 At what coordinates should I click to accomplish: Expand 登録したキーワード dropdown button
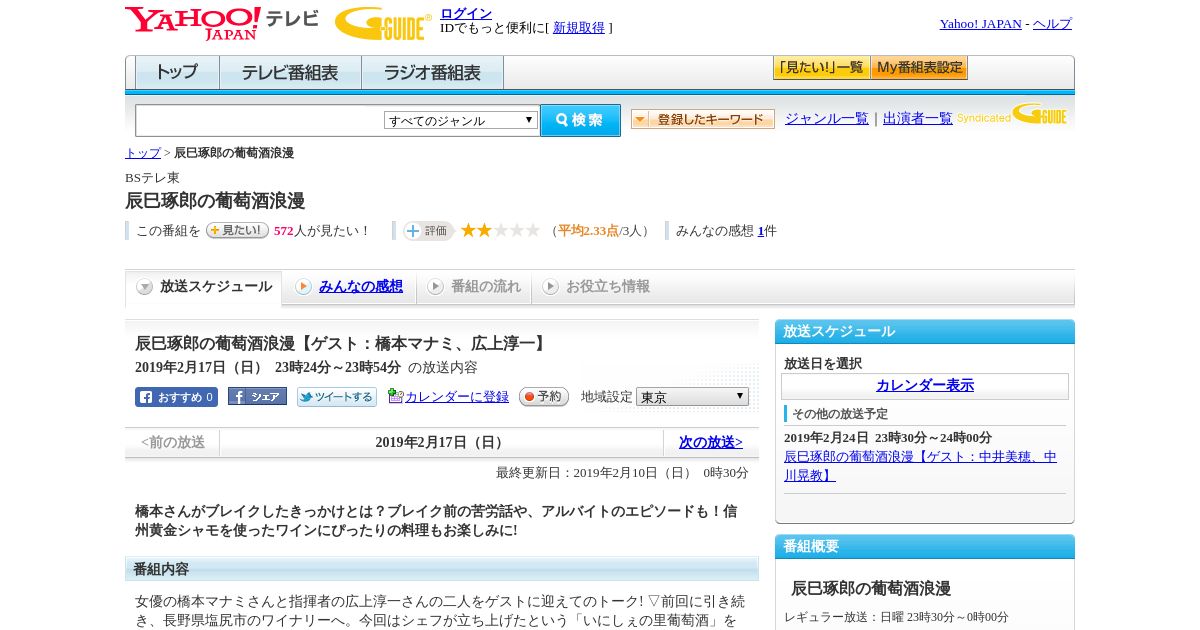703,119
